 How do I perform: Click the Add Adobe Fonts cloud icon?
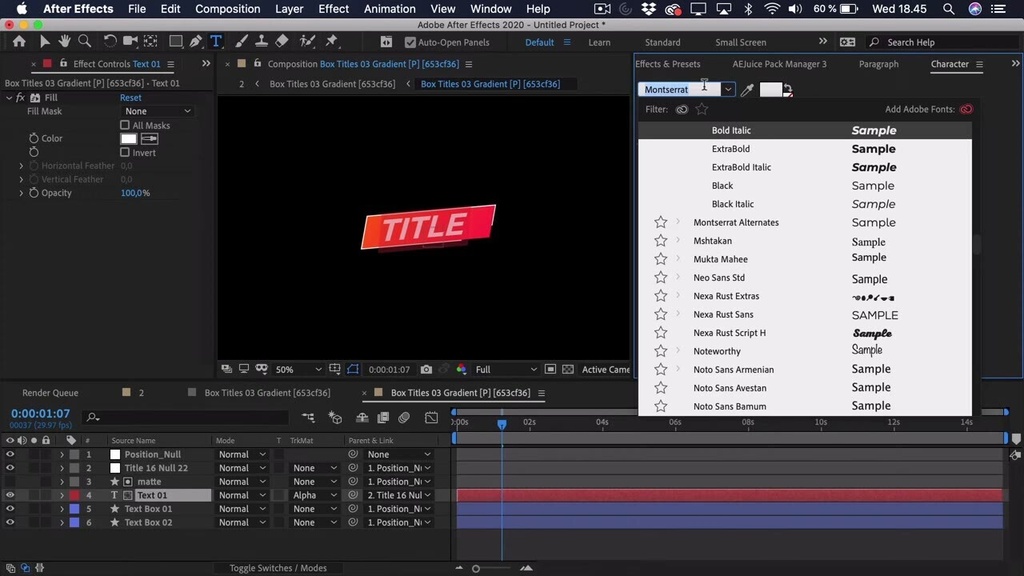(967, 109)
